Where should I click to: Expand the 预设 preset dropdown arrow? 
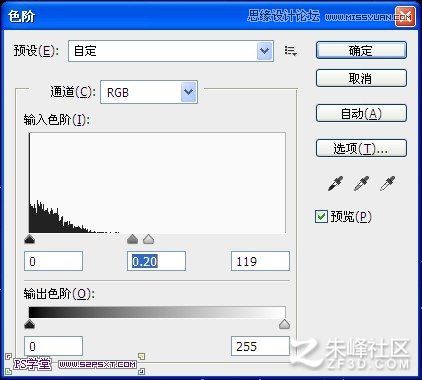[265, 51]
